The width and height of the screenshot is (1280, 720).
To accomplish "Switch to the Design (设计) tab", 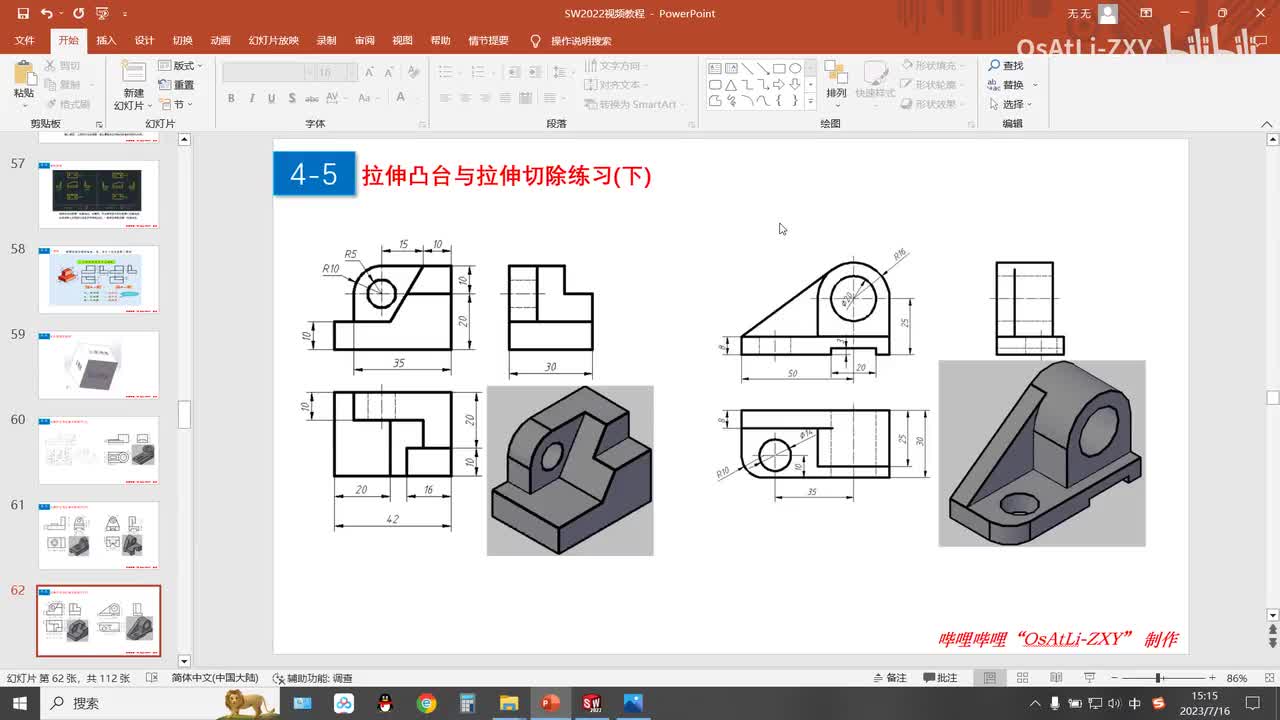I will tap(144, 41).
